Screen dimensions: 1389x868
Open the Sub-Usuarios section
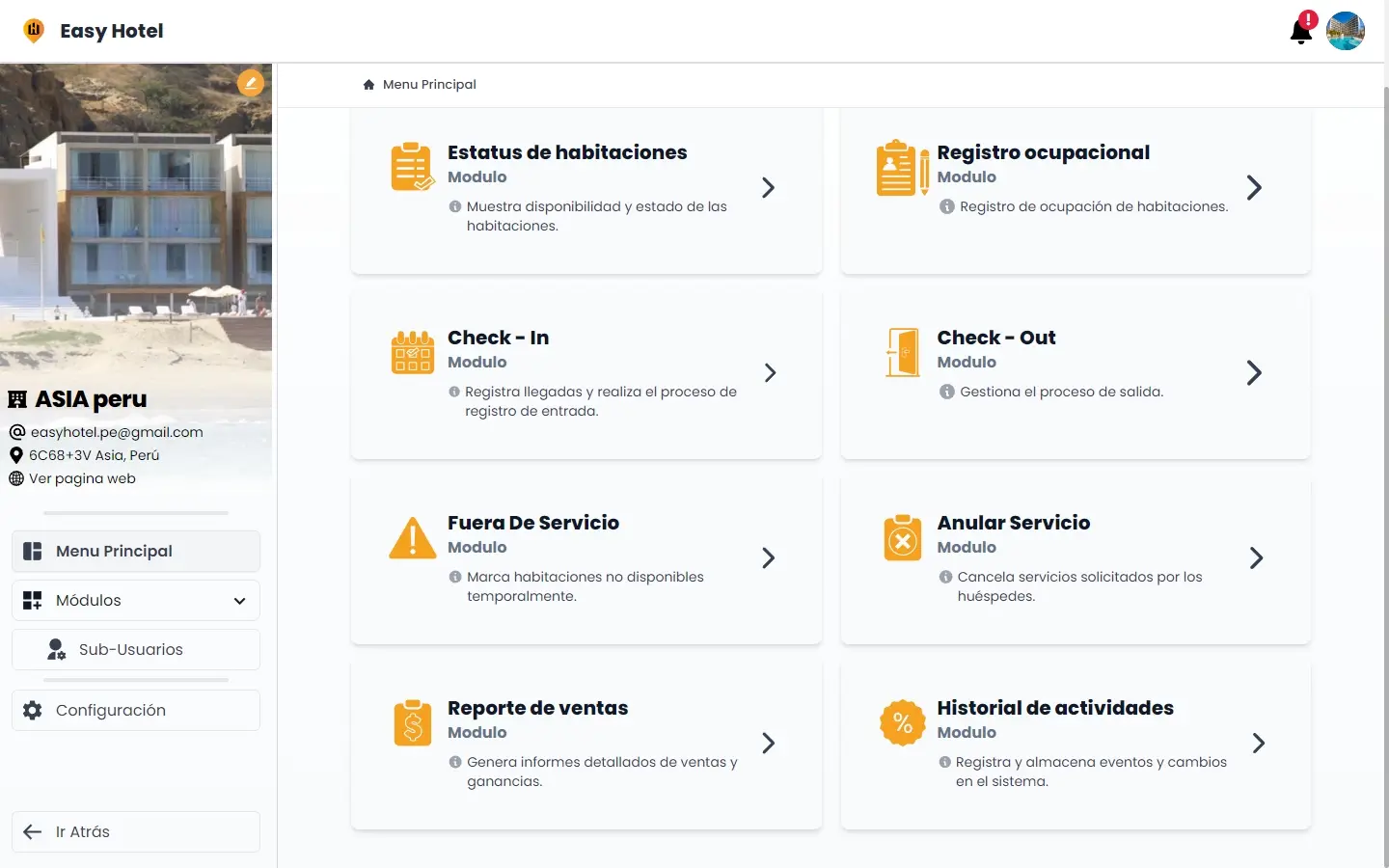135,649
